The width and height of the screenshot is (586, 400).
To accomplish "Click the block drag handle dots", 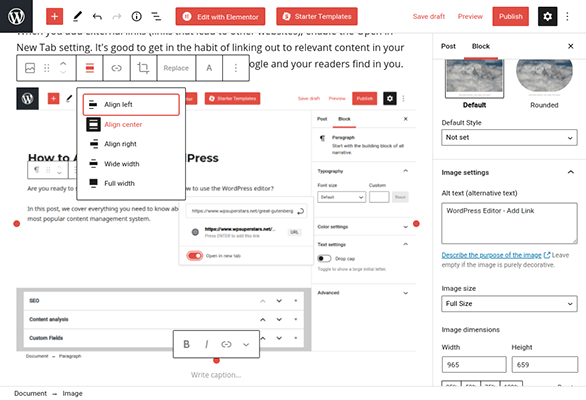I will (47, 68).
